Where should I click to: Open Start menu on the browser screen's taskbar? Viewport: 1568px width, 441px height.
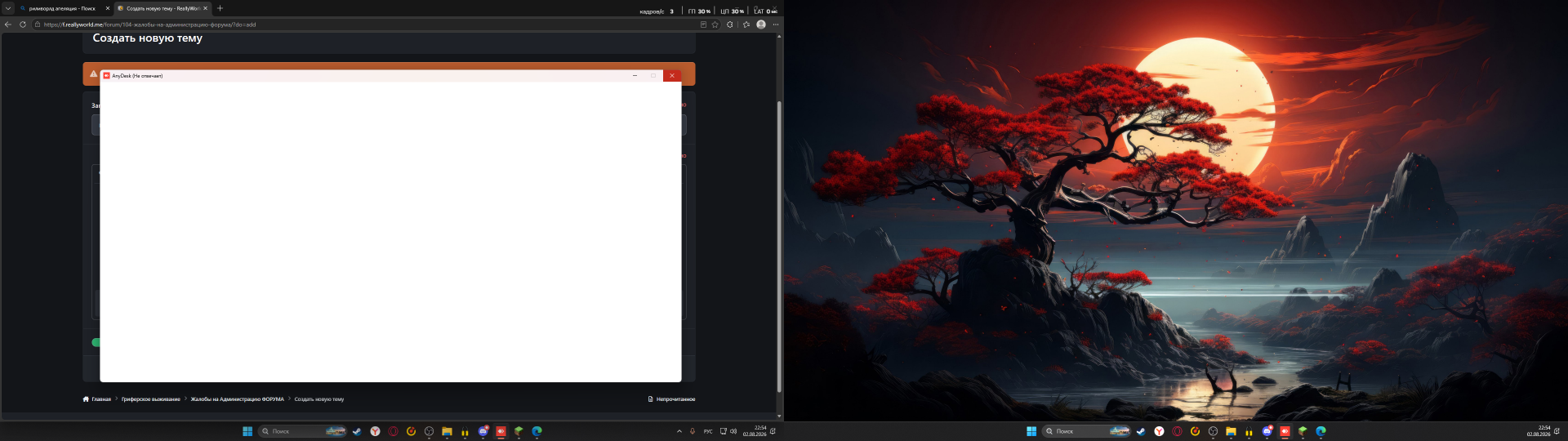click(247, 431)
